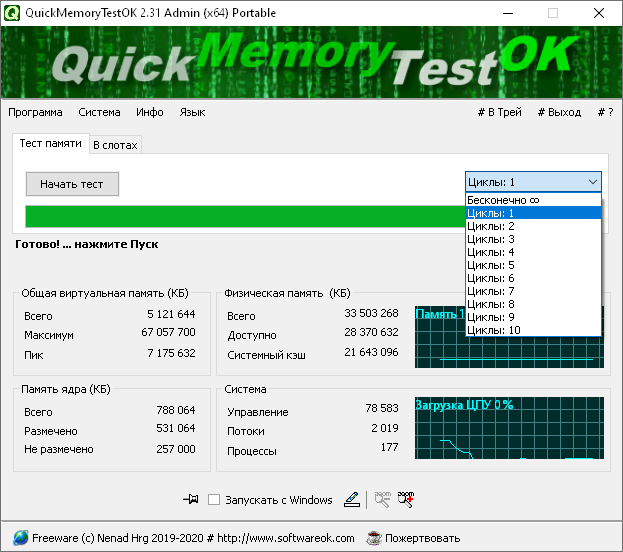Click the QuickMemoryTestOK title bar app icon

(x=12, y=13)
